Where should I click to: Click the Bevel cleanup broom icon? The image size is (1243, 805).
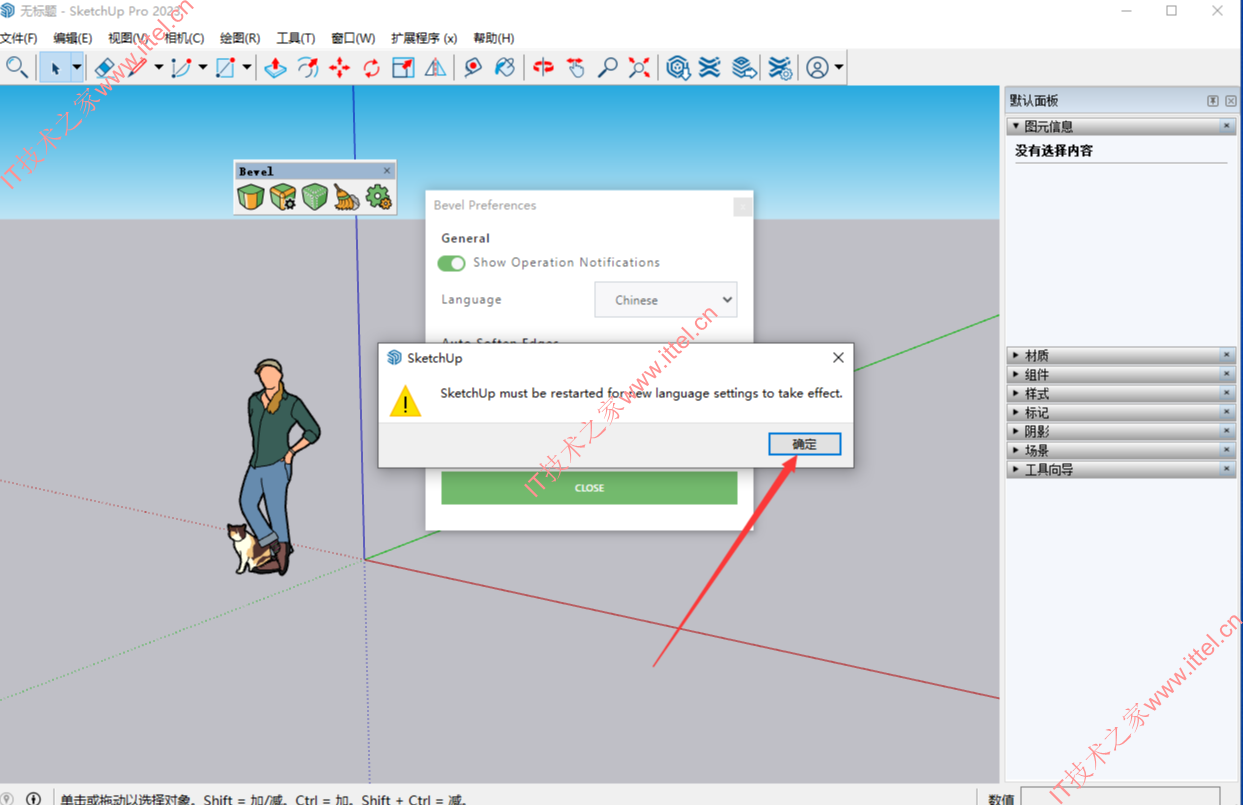click(347, 197)
